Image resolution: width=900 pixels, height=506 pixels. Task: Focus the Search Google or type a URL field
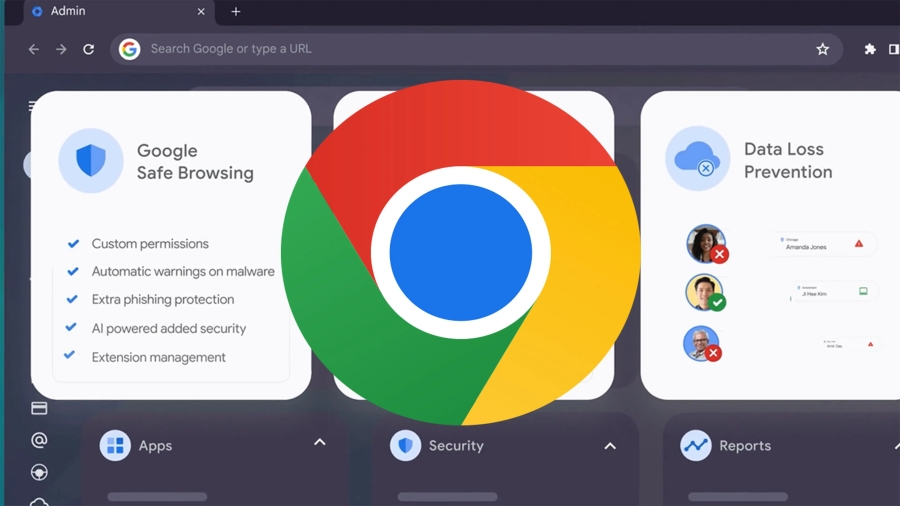click(x=476, y=49)
